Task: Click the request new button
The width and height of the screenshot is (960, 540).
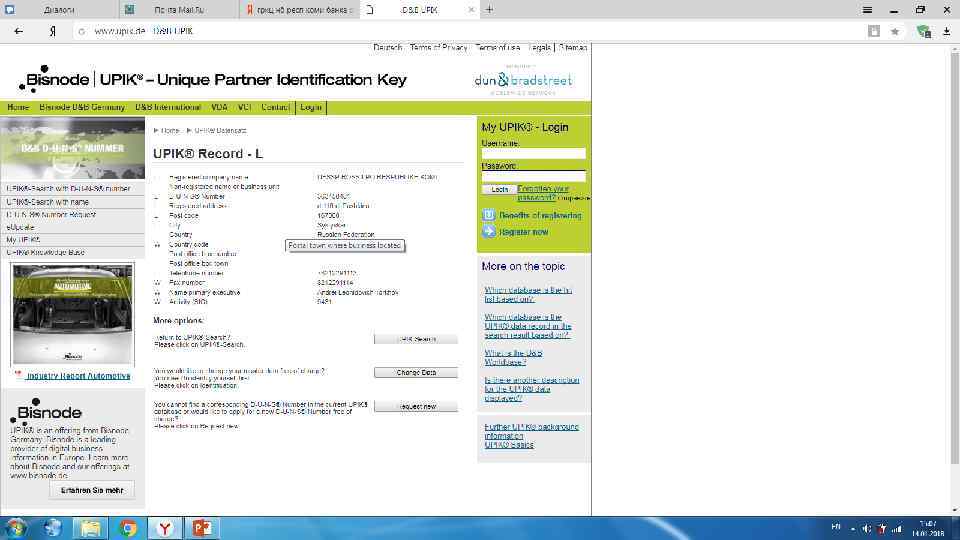Action: 416,407
